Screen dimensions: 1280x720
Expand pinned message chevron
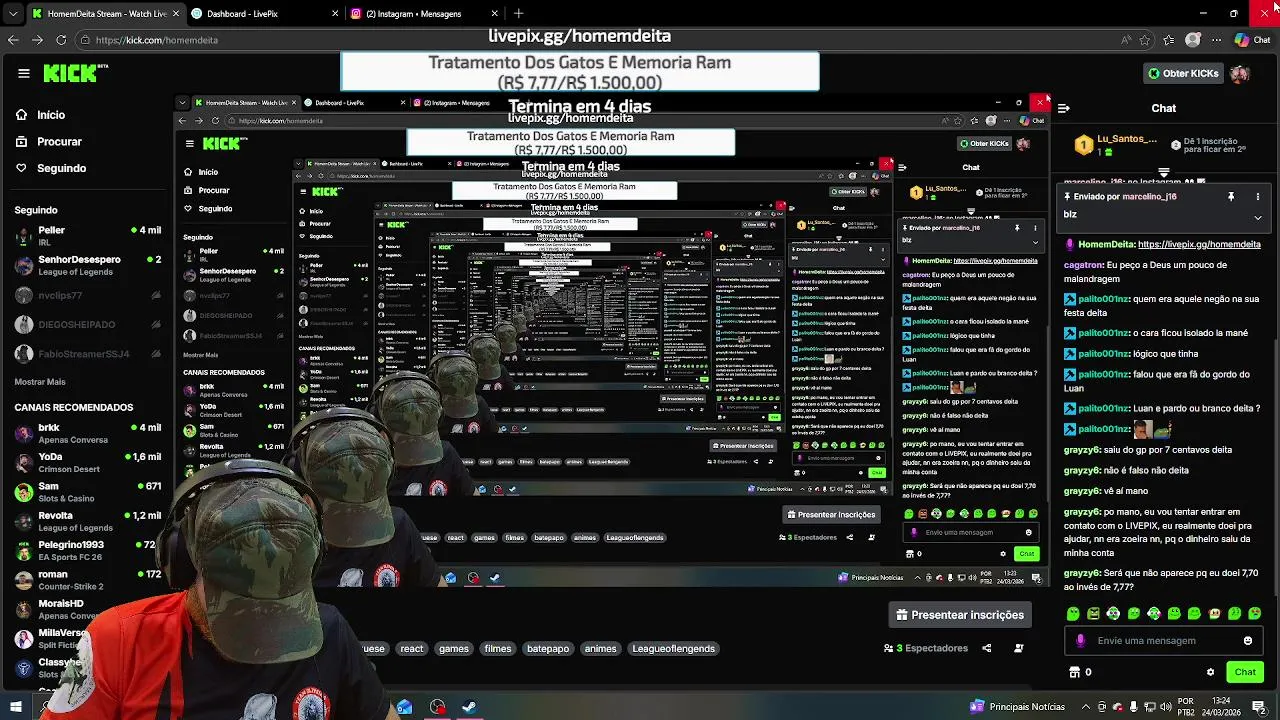click(x=1258, y=217)
